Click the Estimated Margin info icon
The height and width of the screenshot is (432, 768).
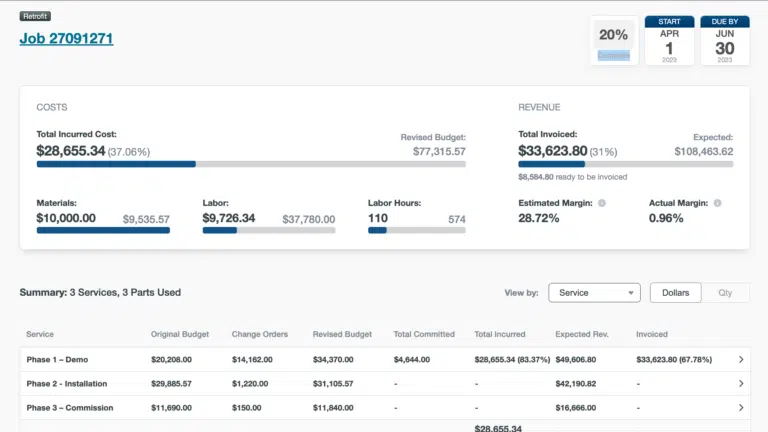coord(601,203)
